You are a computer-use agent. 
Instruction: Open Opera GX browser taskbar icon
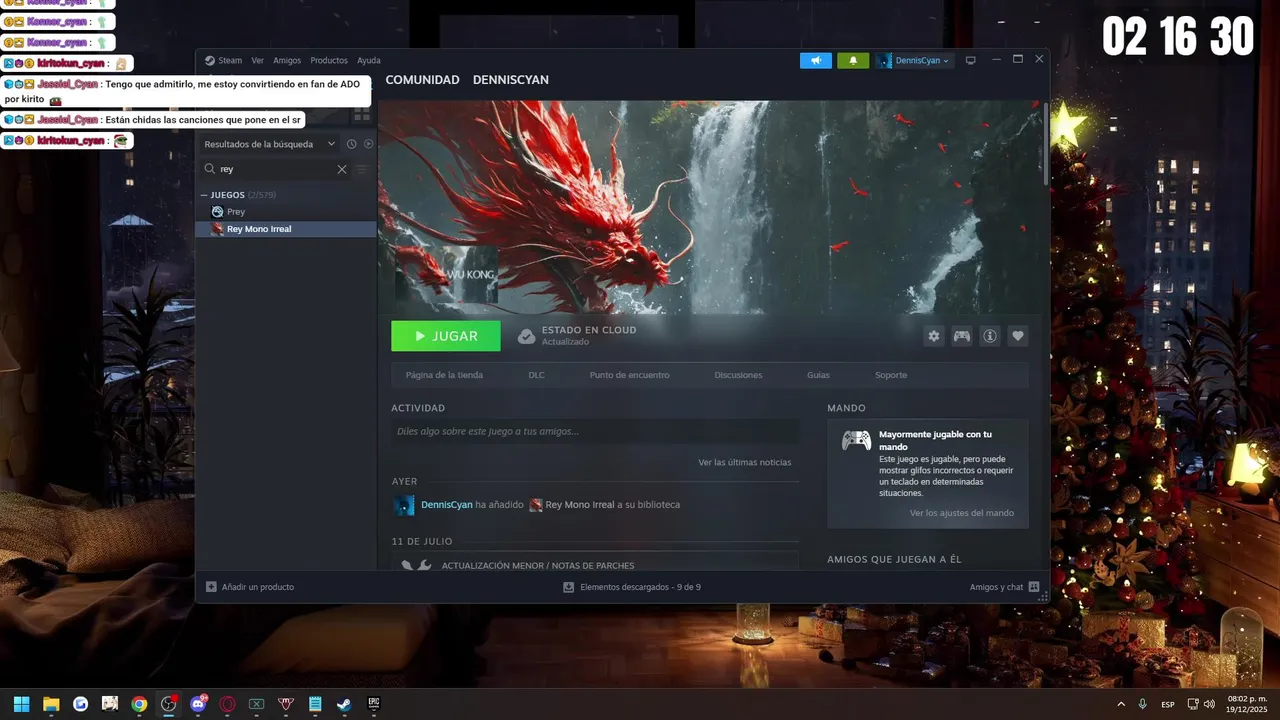227,704
